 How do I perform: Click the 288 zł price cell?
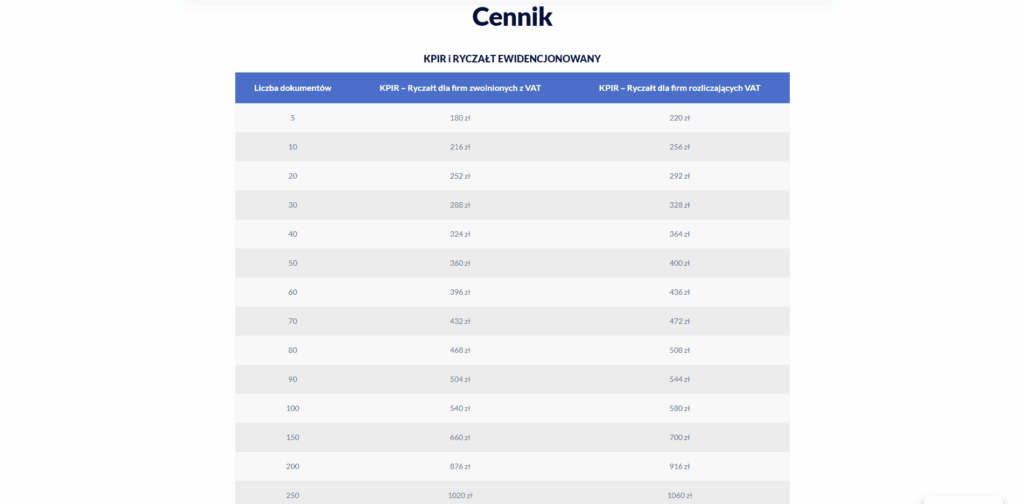pos(460,205)
